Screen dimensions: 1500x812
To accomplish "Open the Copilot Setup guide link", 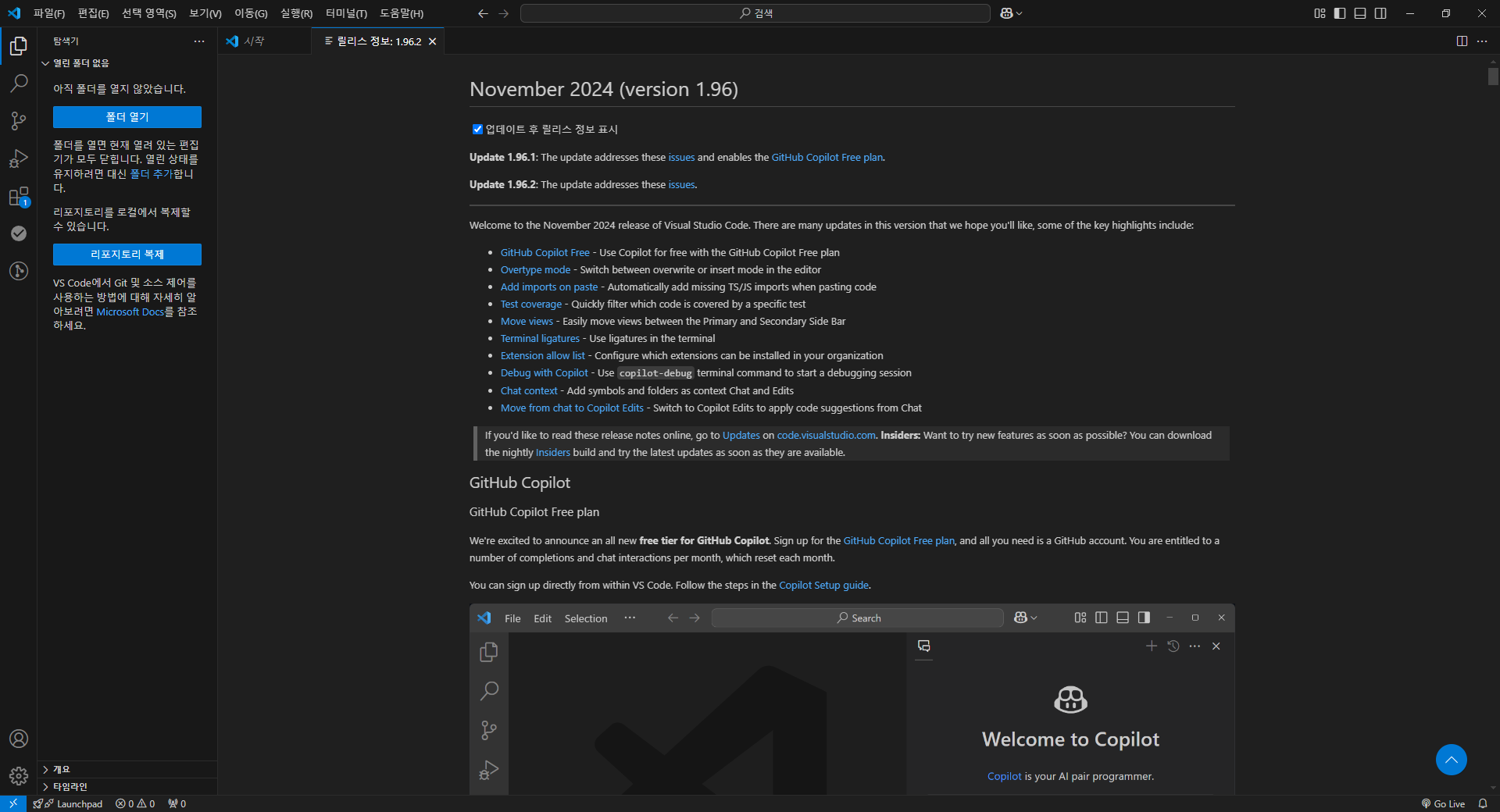I will (x=823, y=586).
